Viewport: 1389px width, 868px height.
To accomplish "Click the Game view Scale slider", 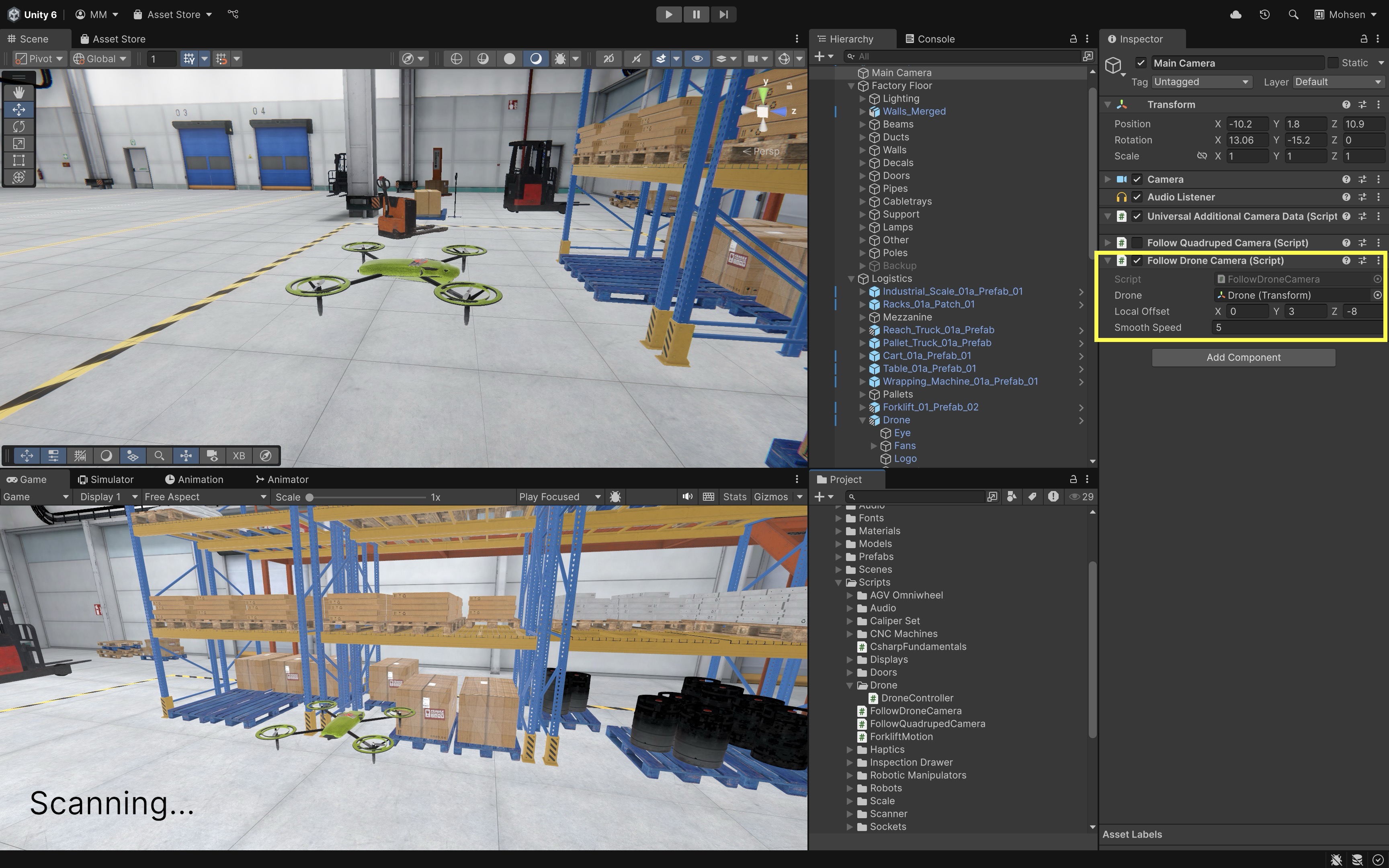I will [367, 497].
